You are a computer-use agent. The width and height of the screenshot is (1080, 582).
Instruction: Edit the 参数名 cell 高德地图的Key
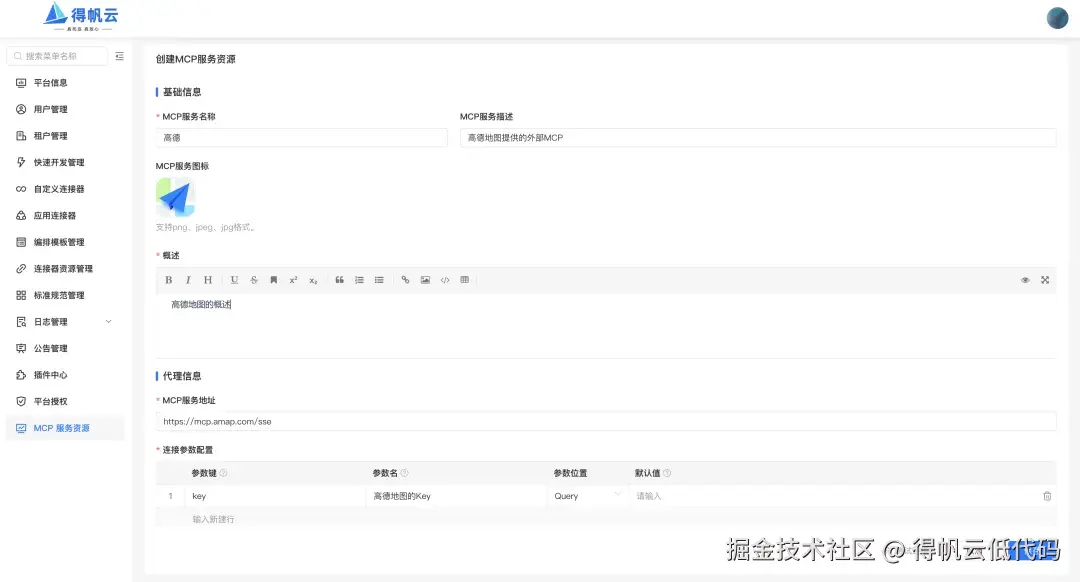coord(456,496)
